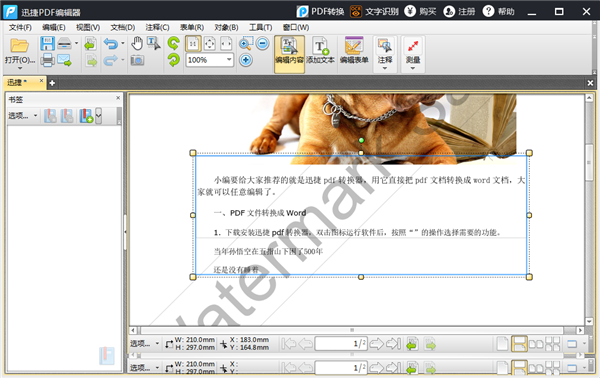The width and height of the screenshot is (600, 378).
Task: Enable continuous page layout in status bar showing 183.0mm
Action: 519,344
